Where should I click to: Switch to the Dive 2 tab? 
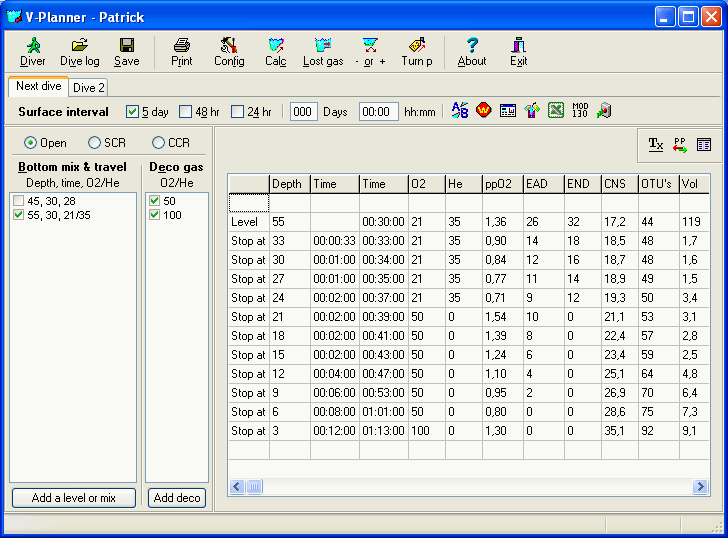pos(89,87)
